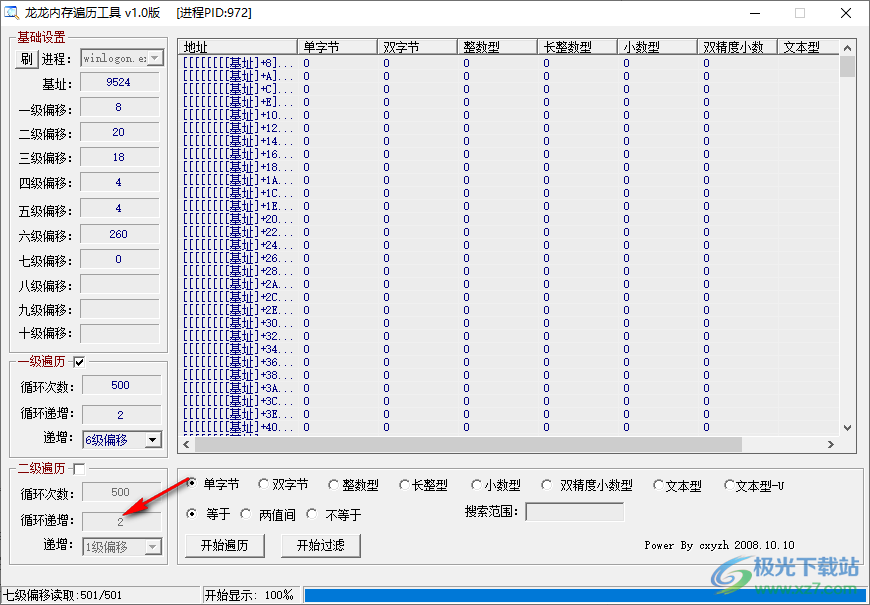Click the 开始过滤 button
The image size is (870, 605).
(x=320, y=545)
